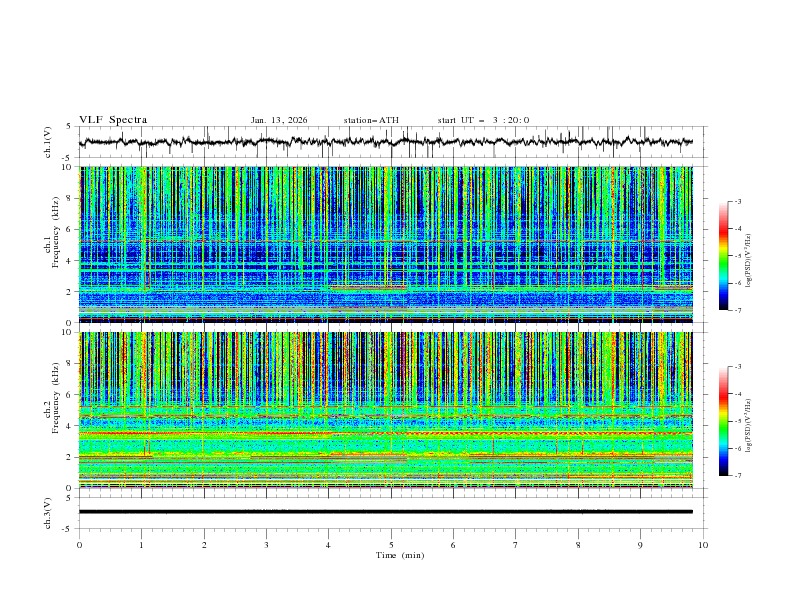Click the upper ch.1 color scale bar
The width and height of the screenshot is (792, 612).
pyautogui.click(x=723, y=255)
